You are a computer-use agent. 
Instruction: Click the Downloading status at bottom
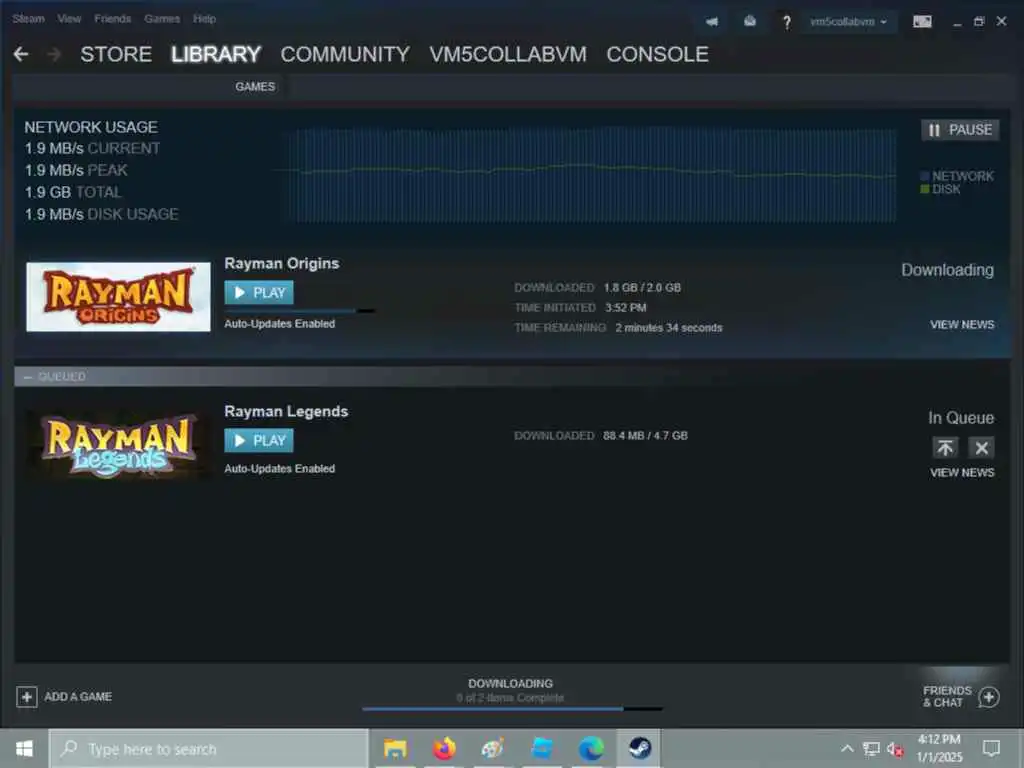pos(511,684)
